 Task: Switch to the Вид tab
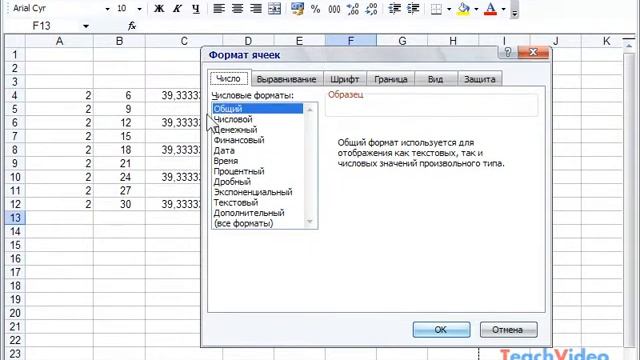tap(435, 79)
